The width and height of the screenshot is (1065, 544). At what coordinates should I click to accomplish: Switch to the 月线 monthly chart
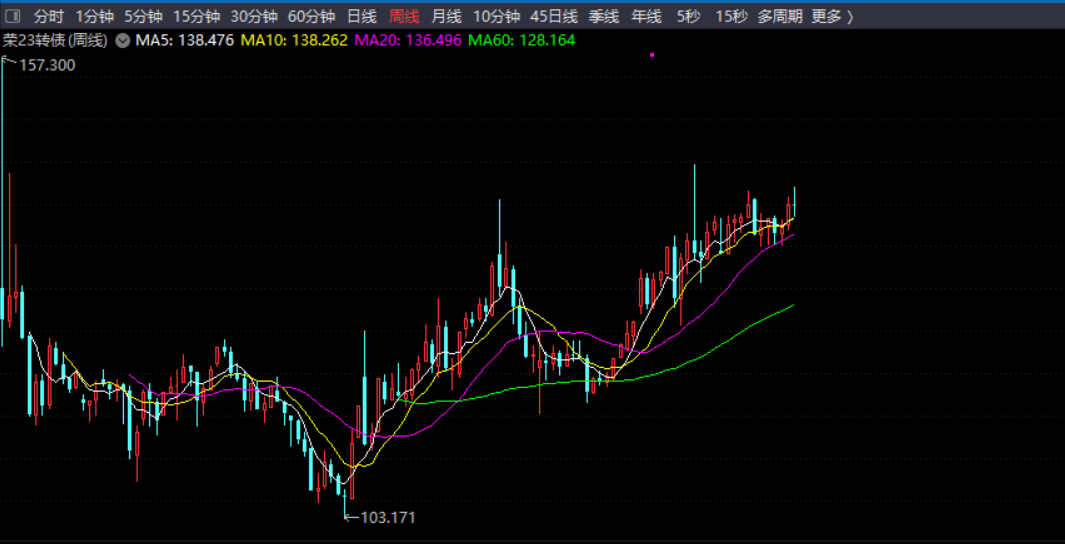447,17
